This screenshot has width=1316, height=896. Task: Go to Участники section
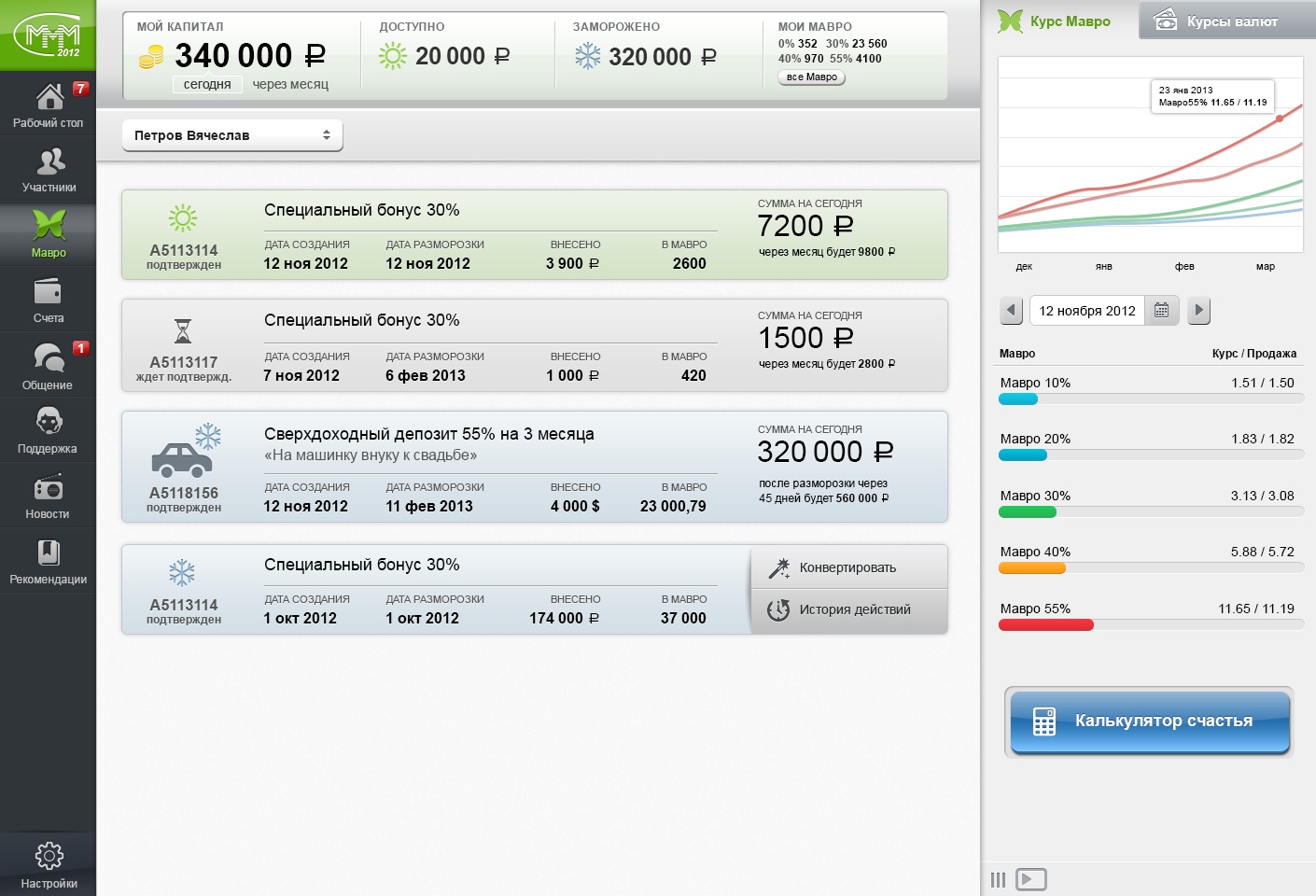48,170
